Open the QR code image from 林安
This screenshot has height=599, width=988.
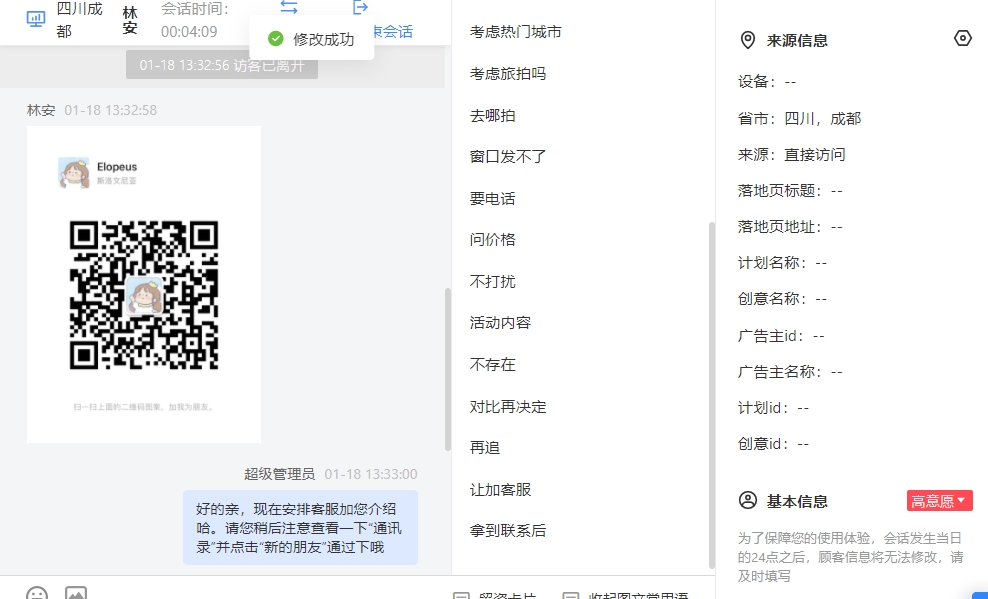pyautogui.click(x=144, y=285)
